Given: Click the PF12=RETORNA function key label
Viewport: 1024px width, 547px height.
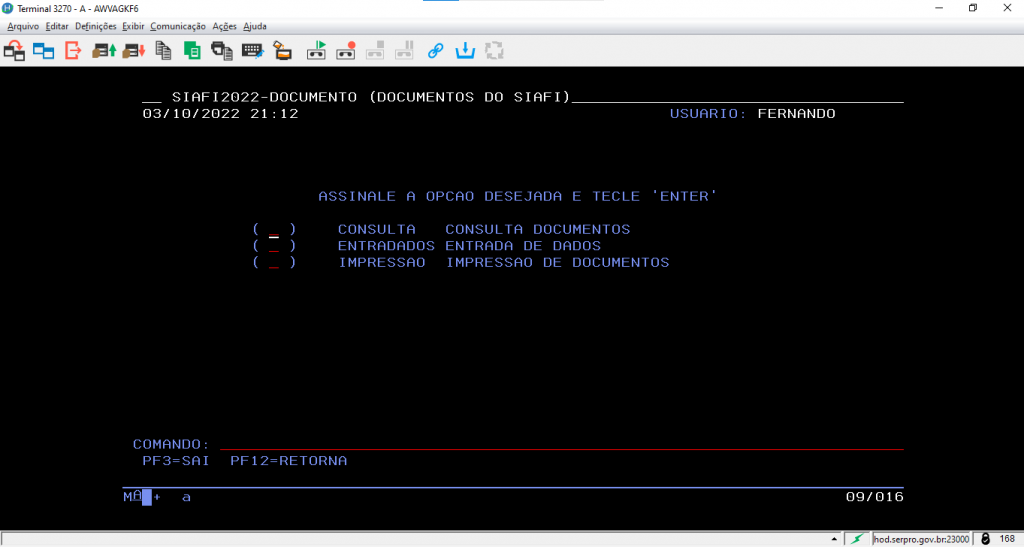Looking at the screenshot, I should tap(288, 461).
